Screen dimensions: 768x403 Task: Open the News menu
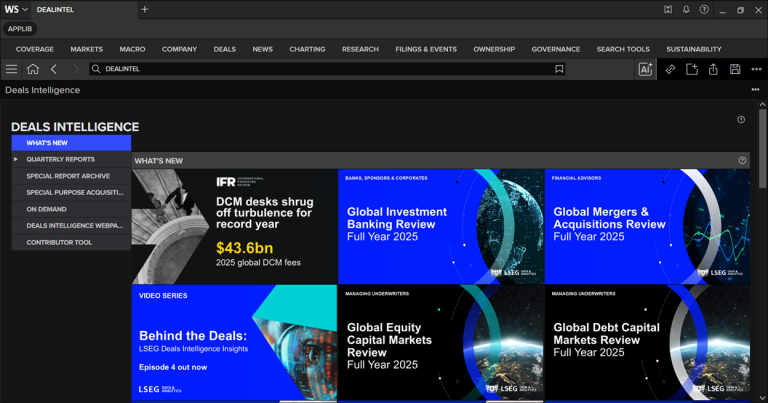(263, 49)
